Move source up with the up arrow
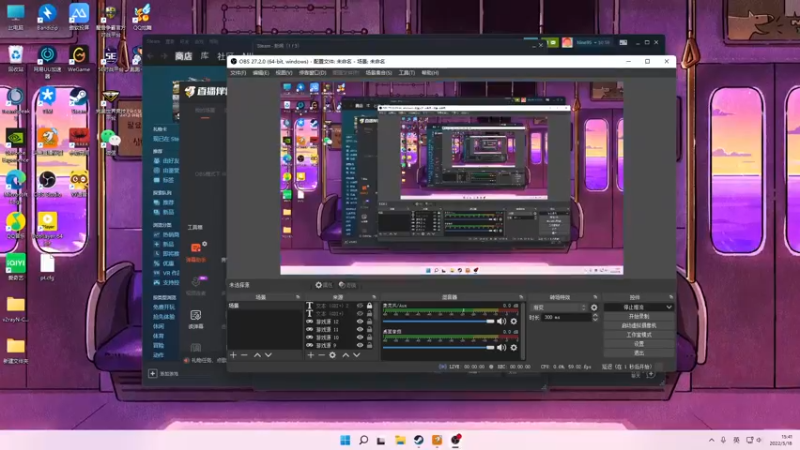The image size is (800, 450). (x=345, y=355)
